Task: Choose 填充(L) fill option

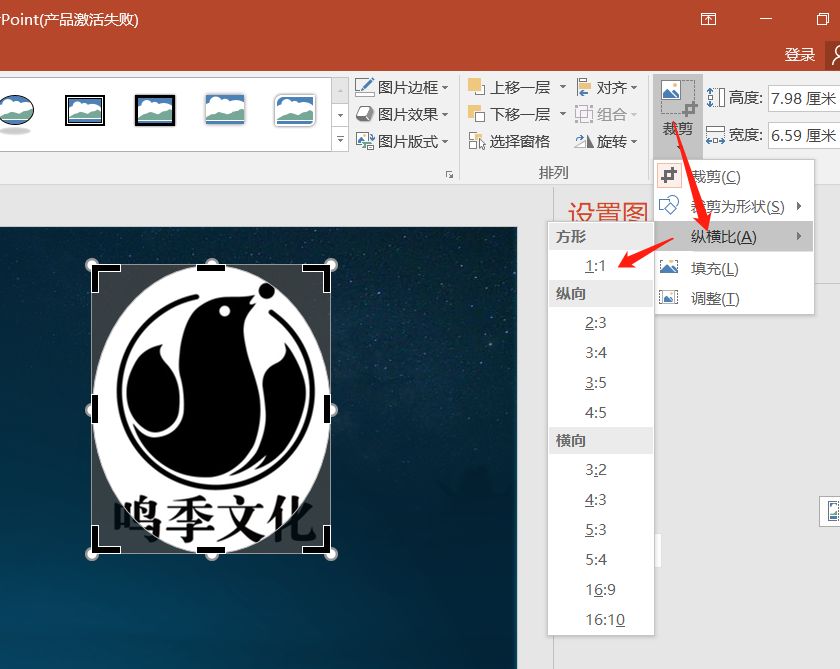Action: (734, 268)
